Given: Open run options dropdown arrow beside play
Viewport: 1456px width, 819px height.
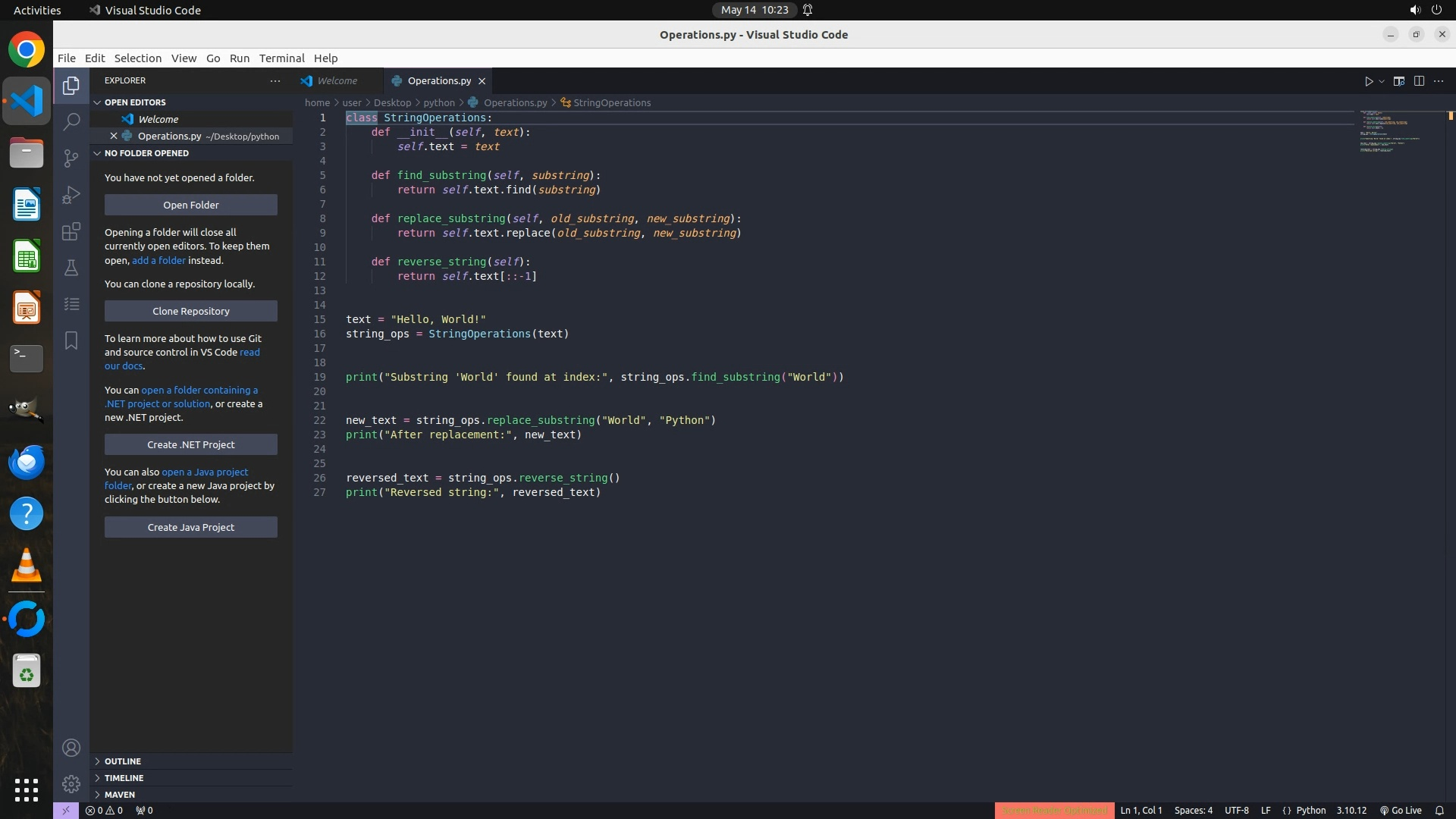Looking at the screenshot, I should pyautogui.click(x=1382, y=81).
